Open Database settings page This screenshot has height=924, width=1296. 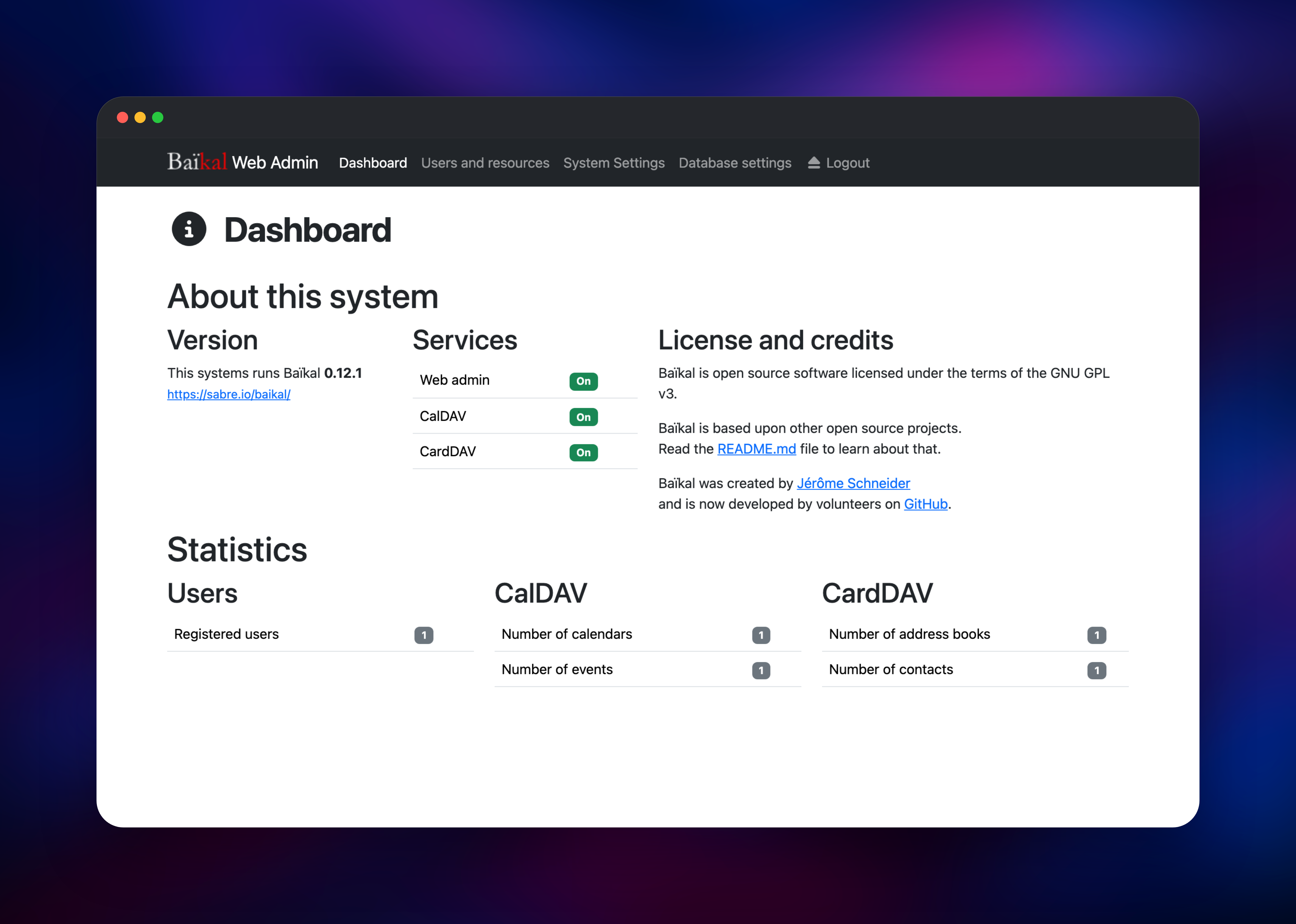(735, 163)
